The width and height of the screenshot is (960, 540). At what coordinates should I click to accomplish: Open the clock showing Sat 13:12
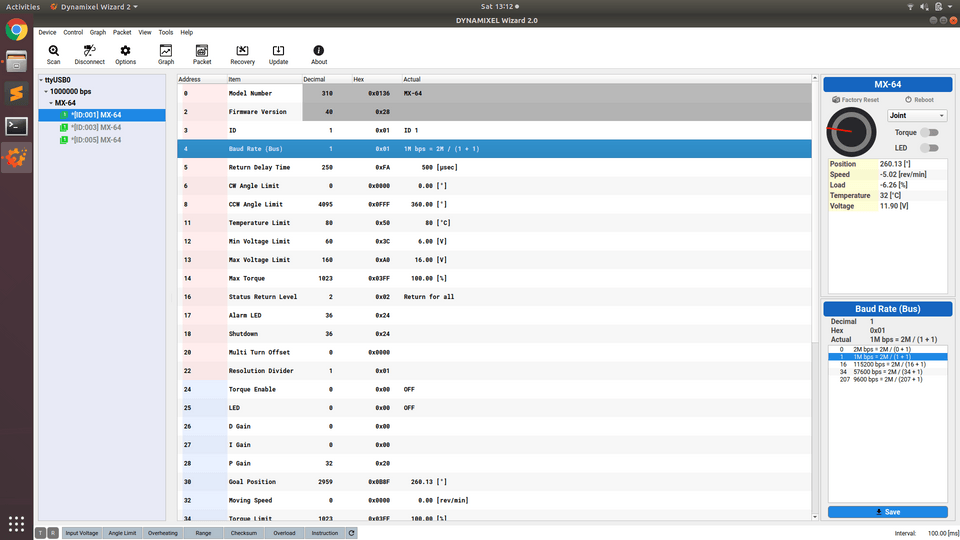coord(499,7)
